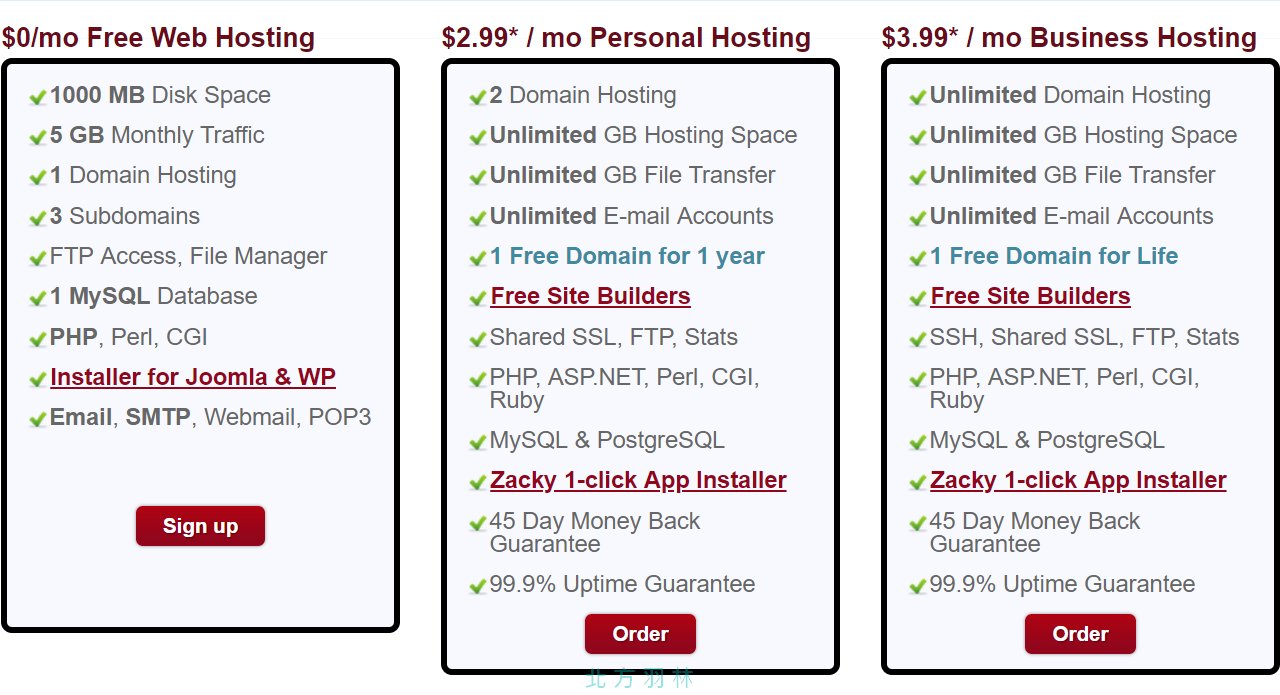This screenshot has width=1280, height=695.
Task: Click checkmark next to Personal plan 99.9% Uptime Guarantee
Action: [x=478, y=586]
